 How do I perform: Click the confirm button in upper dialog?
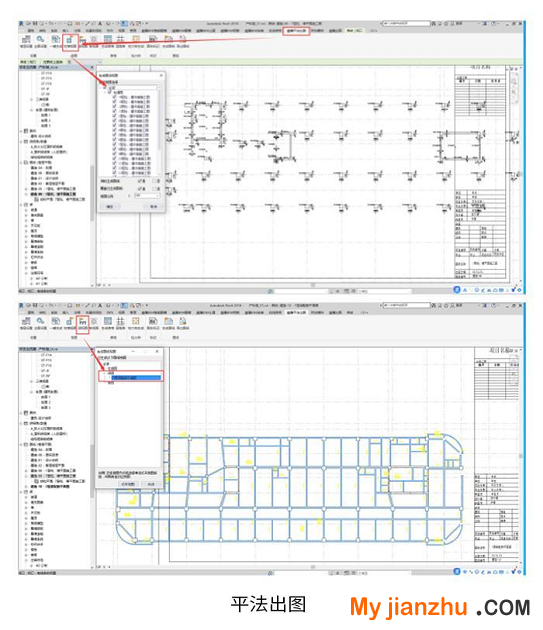[110, 207]
